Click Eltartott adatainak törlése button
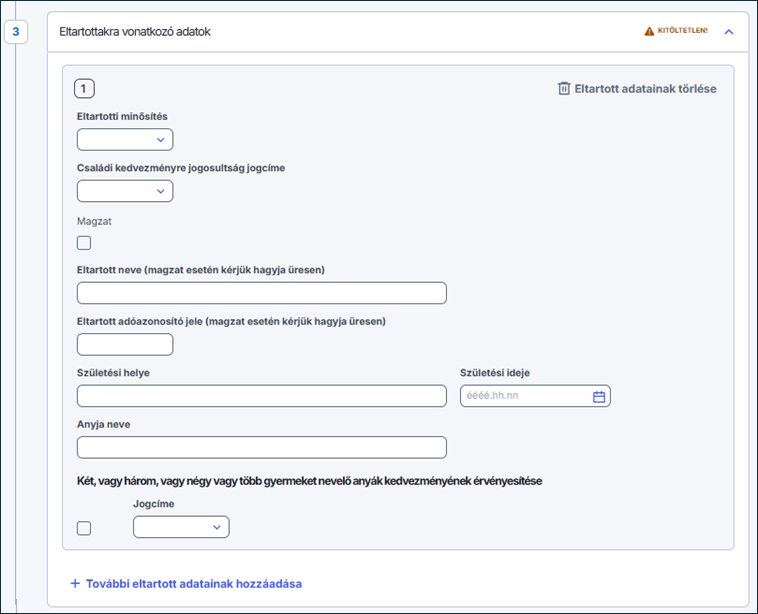758x614 pixels. 644,89
